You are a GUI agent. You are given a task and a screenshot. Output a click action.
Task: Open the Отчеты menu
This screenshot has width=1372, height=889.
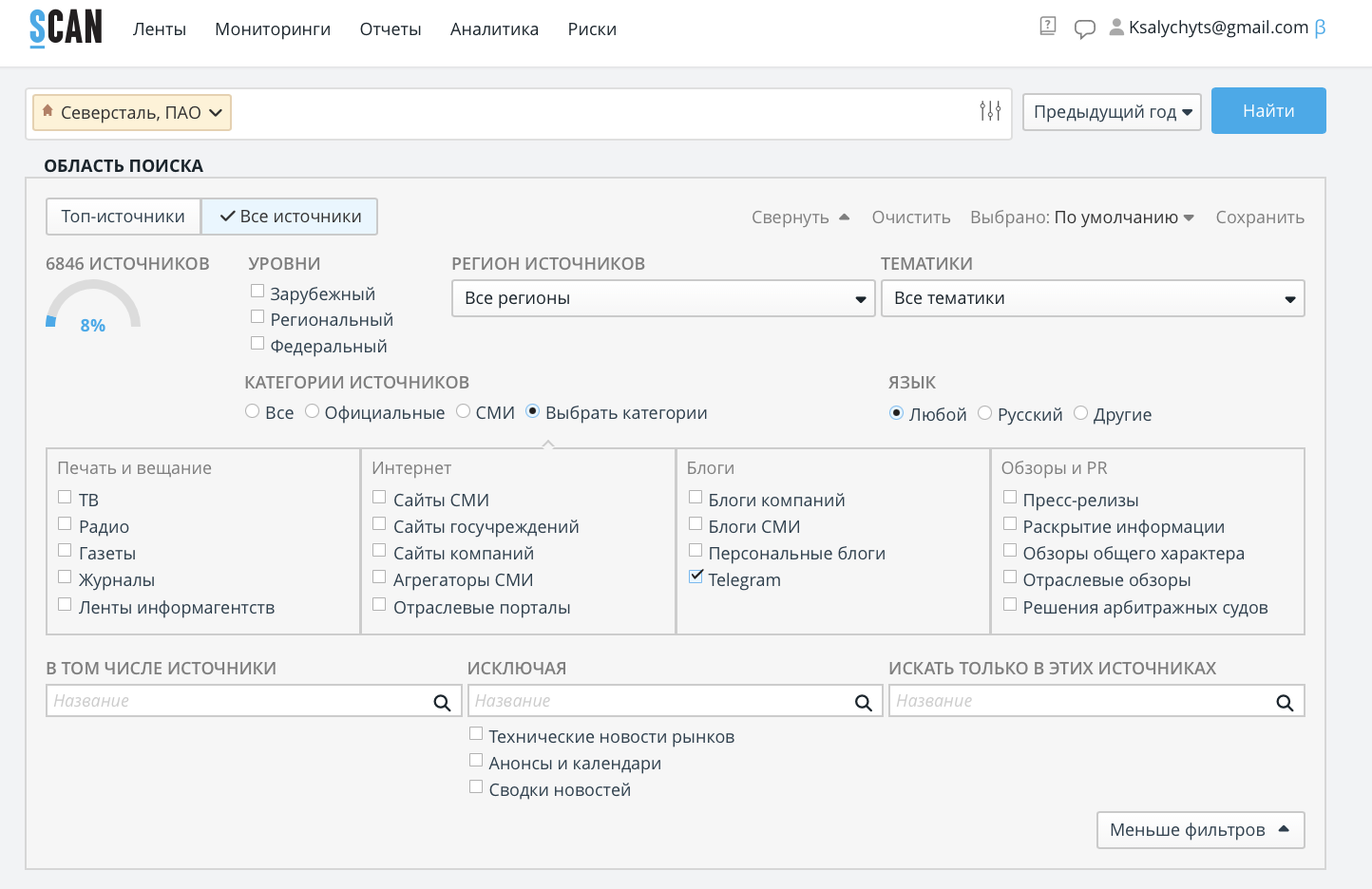click(x=391, y=29)
